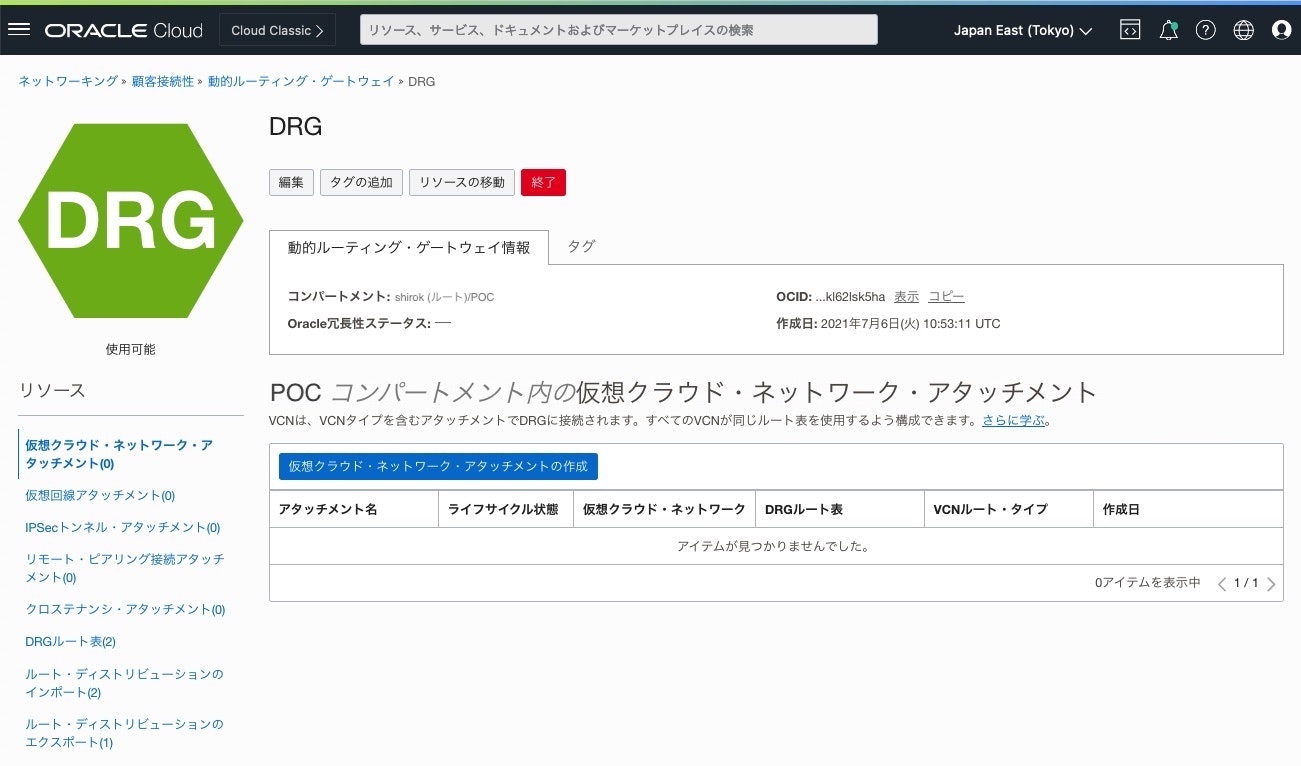Select the 動的ルーティング・ゲートウェイ情報 tab
Screen dimensions: 1301x766
pyautogui.click(x=409, y=247)
